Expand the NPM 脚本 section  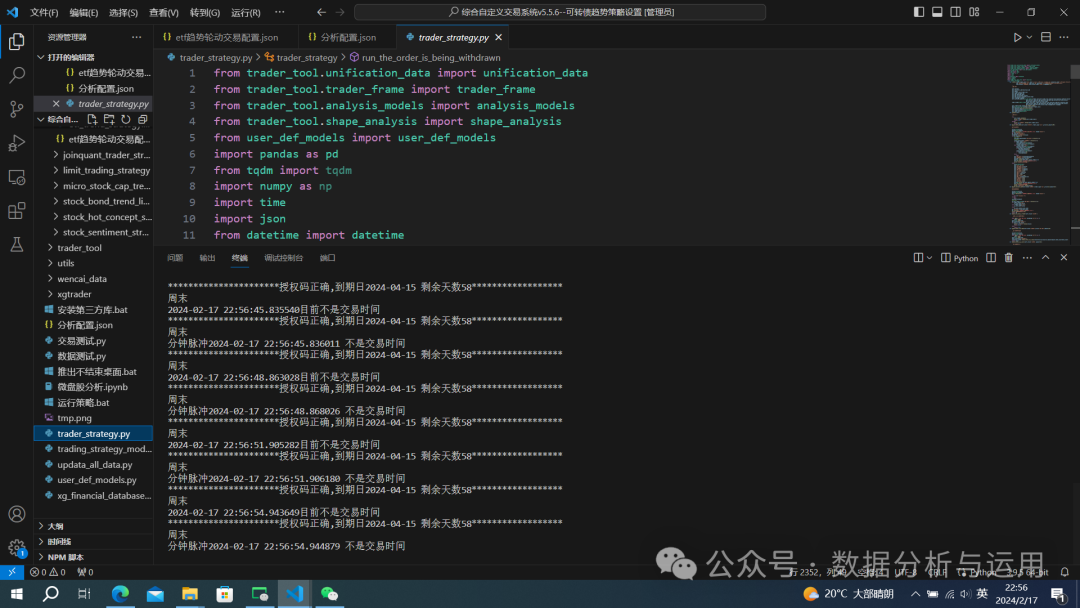65,557
